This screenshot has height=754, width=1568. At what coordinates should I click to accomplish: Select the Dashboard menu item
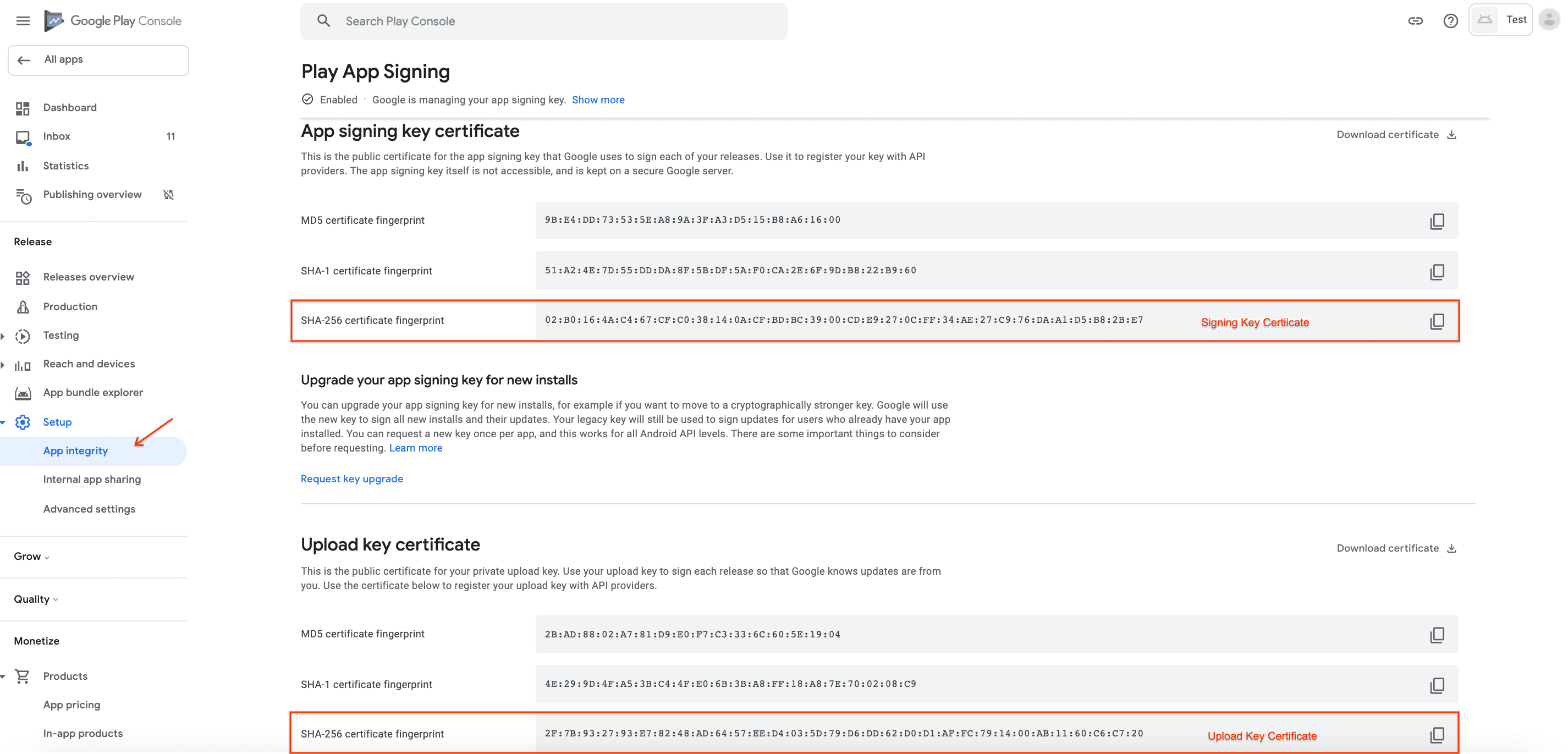(69, 107)
